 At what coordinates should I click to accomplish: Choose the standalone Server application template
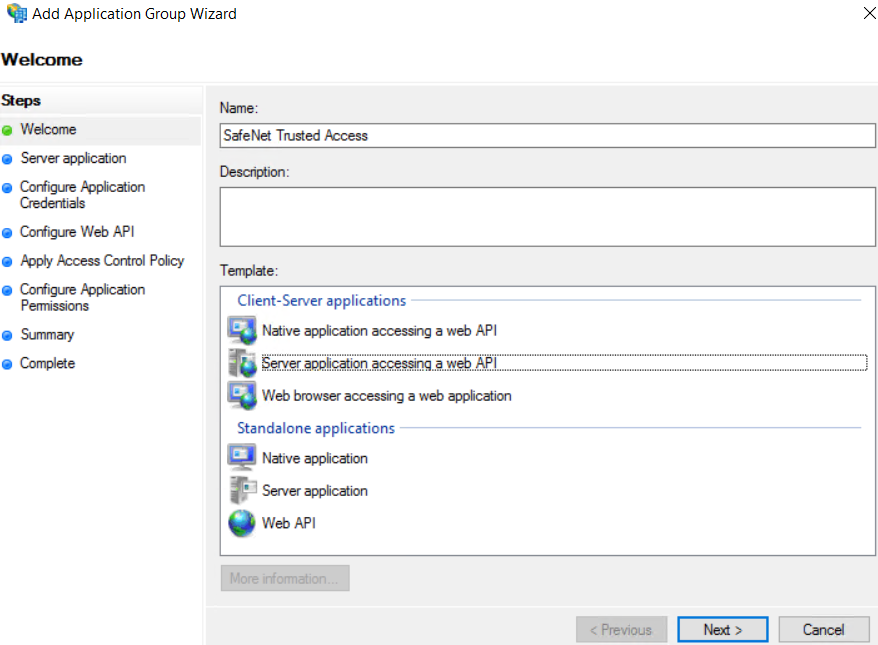(315, 491)
